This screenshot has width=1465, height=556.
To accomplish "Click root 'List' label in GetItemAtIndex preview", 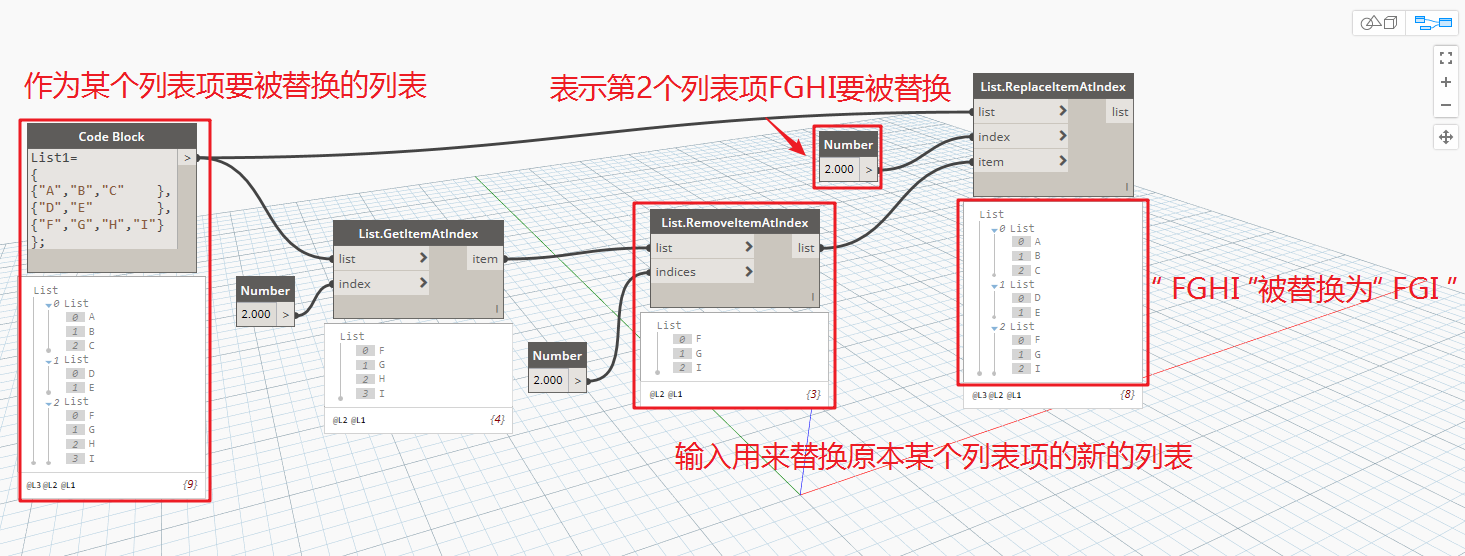I will coord(352,337).
